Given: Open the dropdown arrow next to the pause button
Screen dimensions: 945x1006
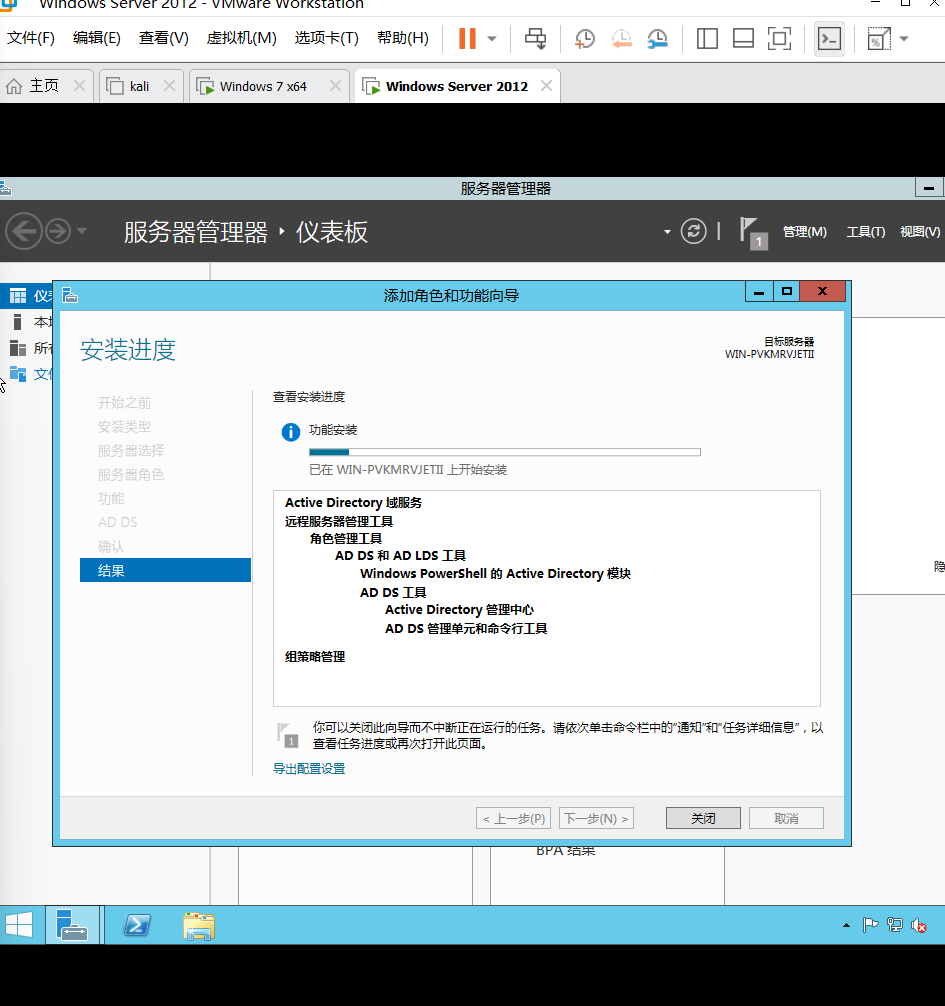Looking at the screenshot, I should [492, 38].
